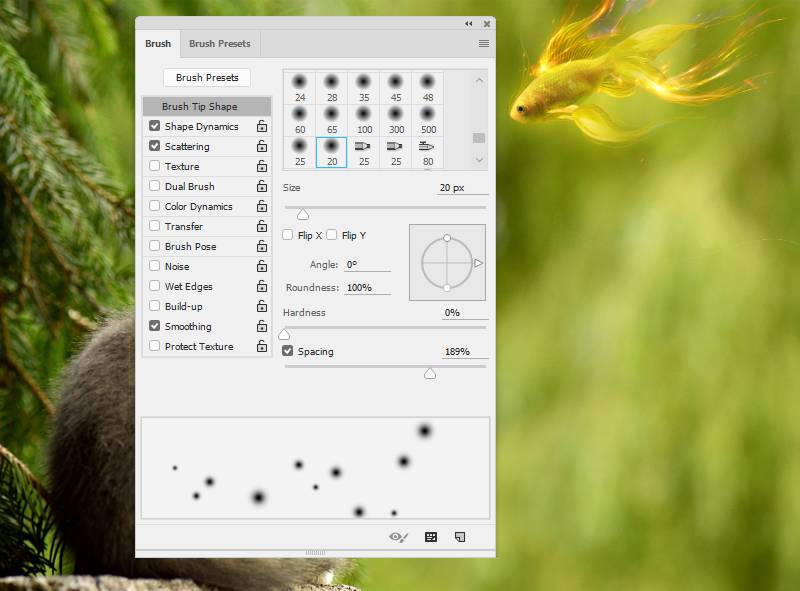Toggle lock for Smoothing
The height and width of the screenshot is (591, 800).
(x=262, y=326)
